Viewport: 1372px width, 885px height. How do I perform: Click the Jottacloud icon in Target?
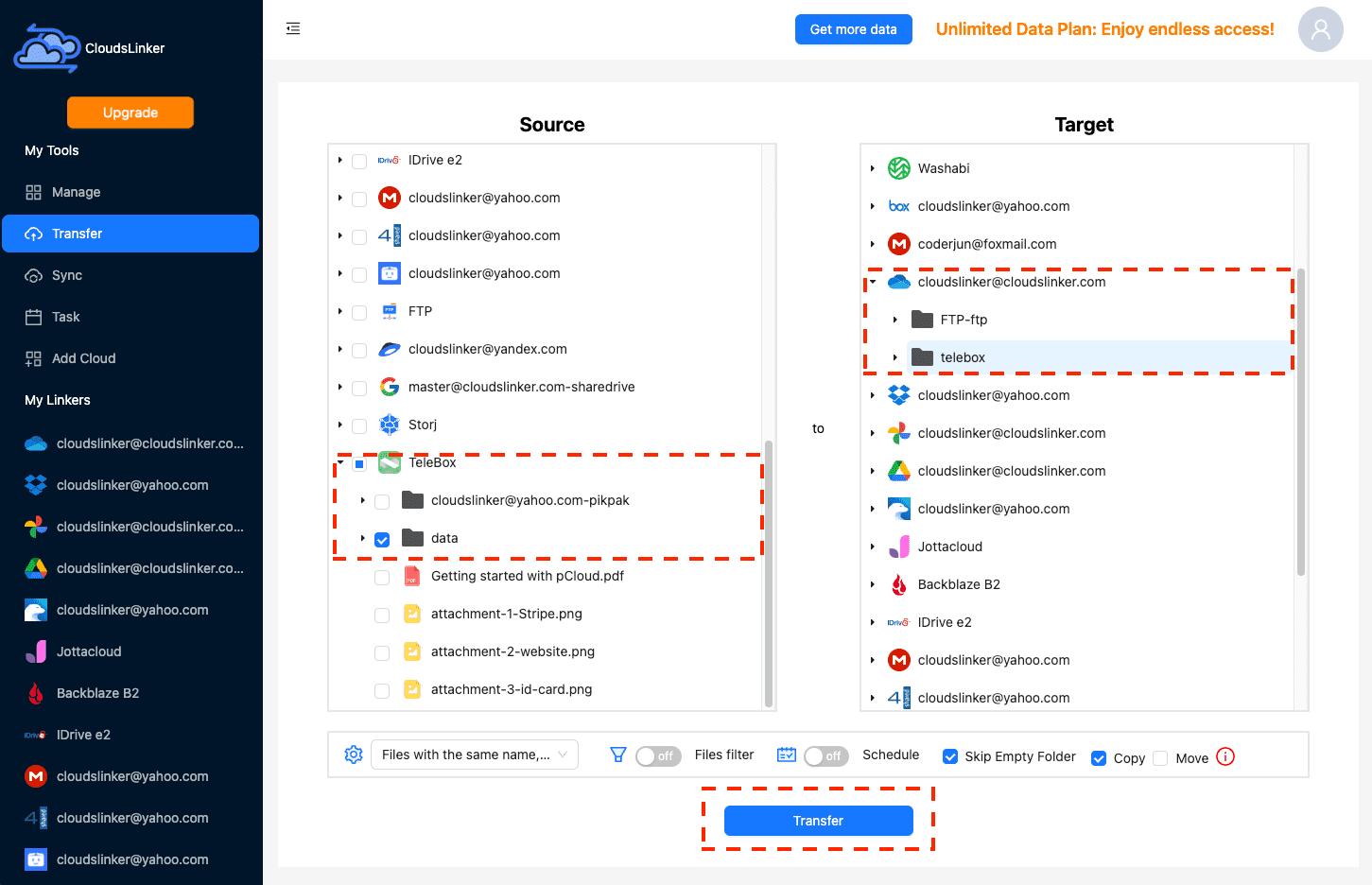[x=899, y=547]
